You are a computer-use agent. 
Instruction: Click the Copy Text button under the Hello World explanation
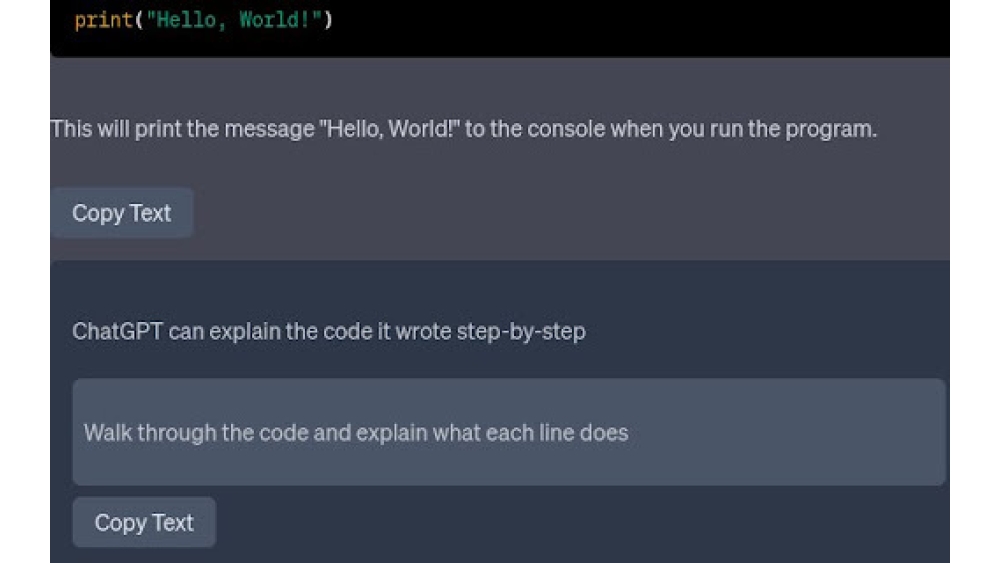point(122,213)
